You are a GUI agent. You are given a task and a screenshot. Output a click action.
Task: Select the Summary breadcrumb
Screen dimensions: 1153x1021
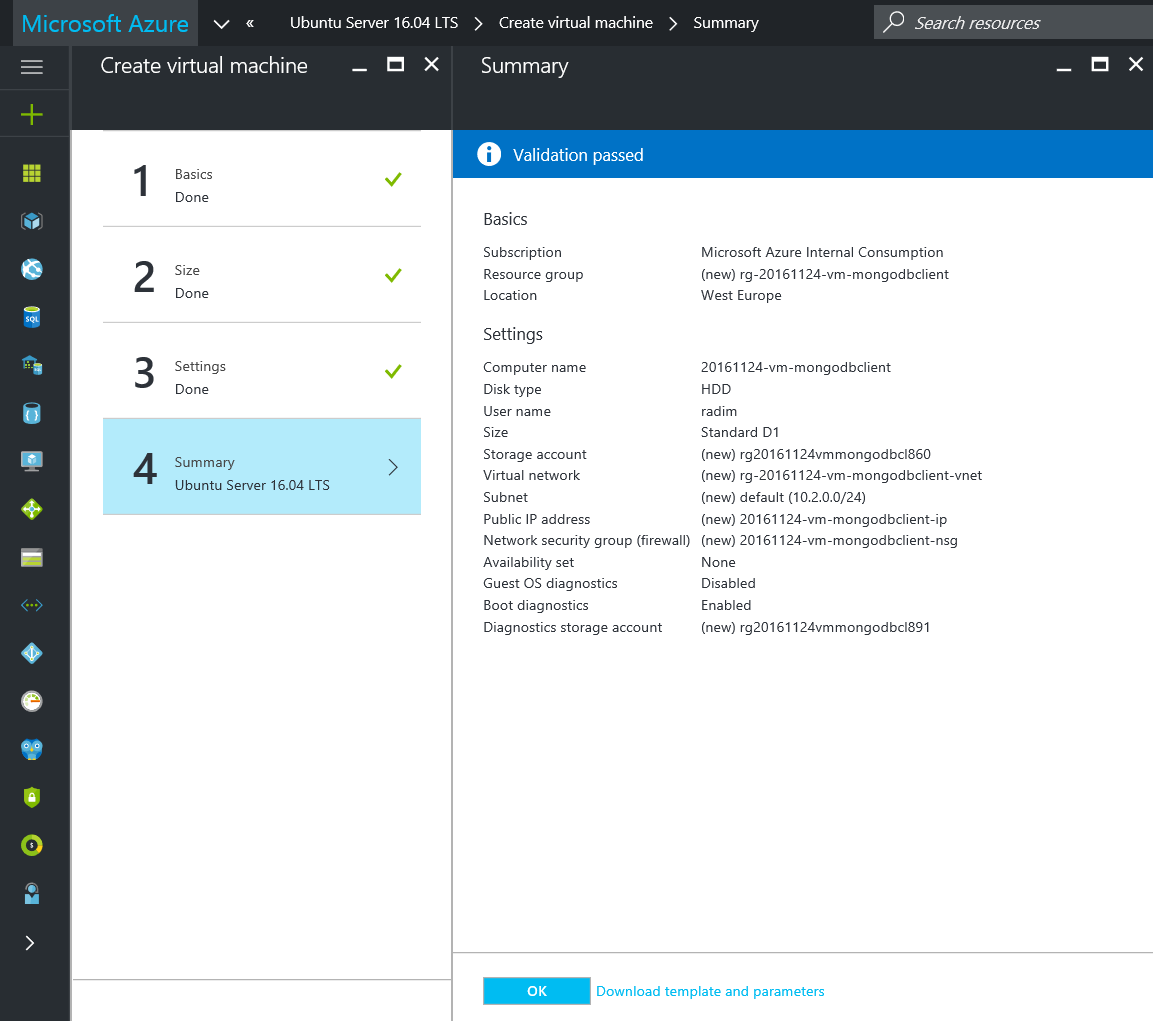click(x=726, y=23)
